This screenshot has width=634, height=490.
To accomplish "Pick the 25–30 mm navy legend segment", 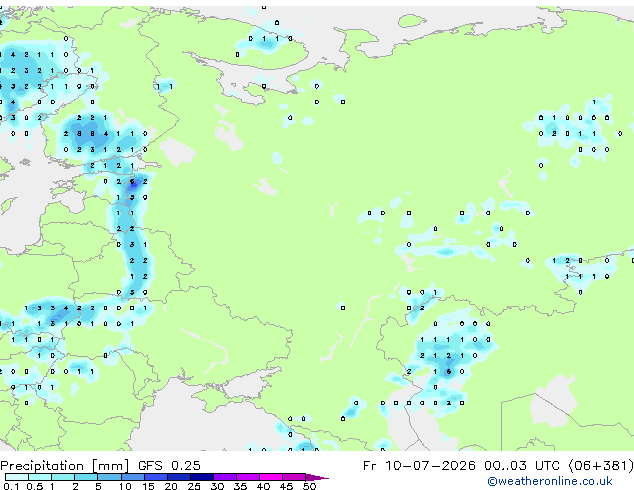I will (202, 477).
